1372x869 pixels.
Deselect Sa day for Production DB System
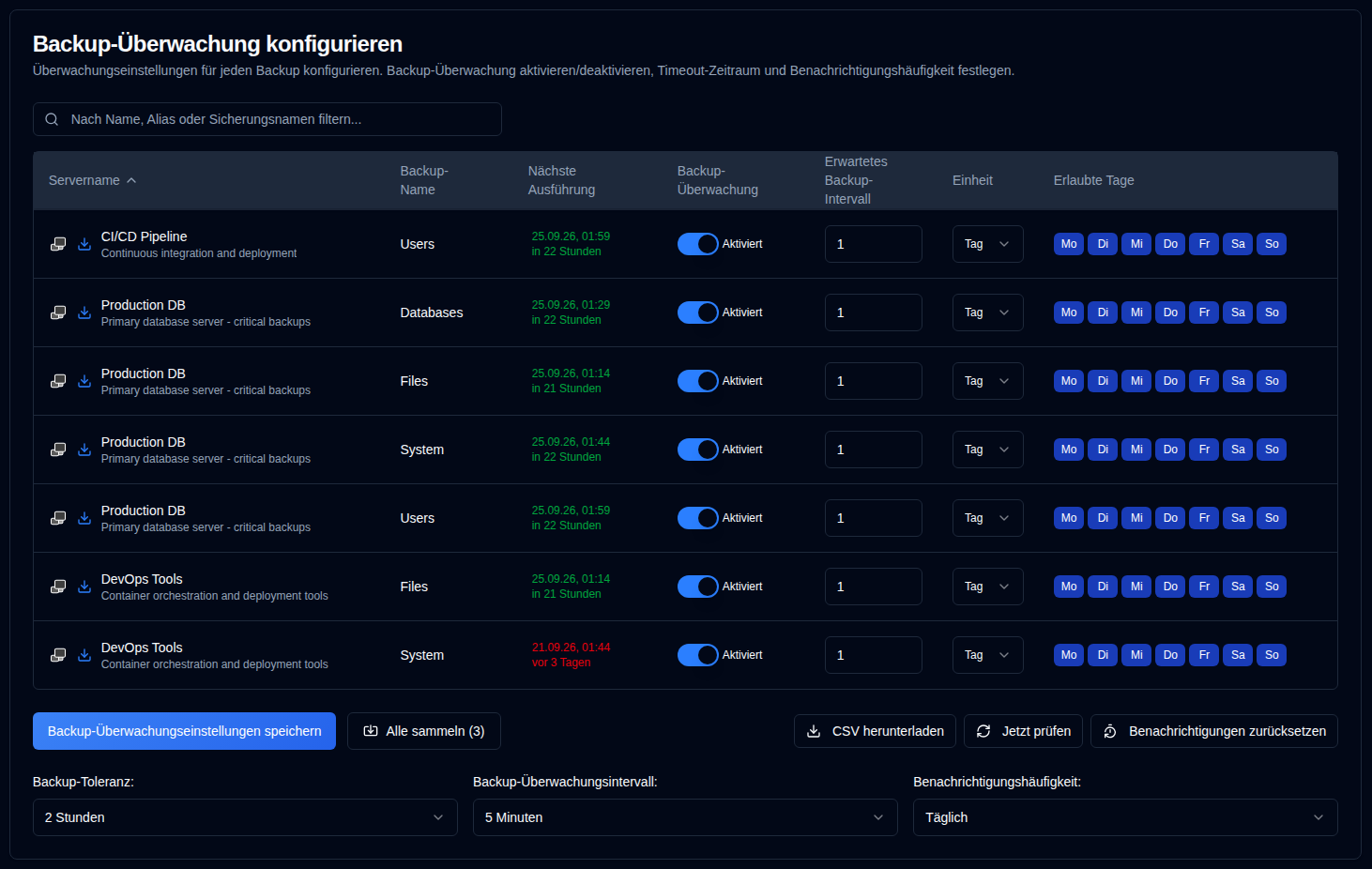pos(1238,450)
